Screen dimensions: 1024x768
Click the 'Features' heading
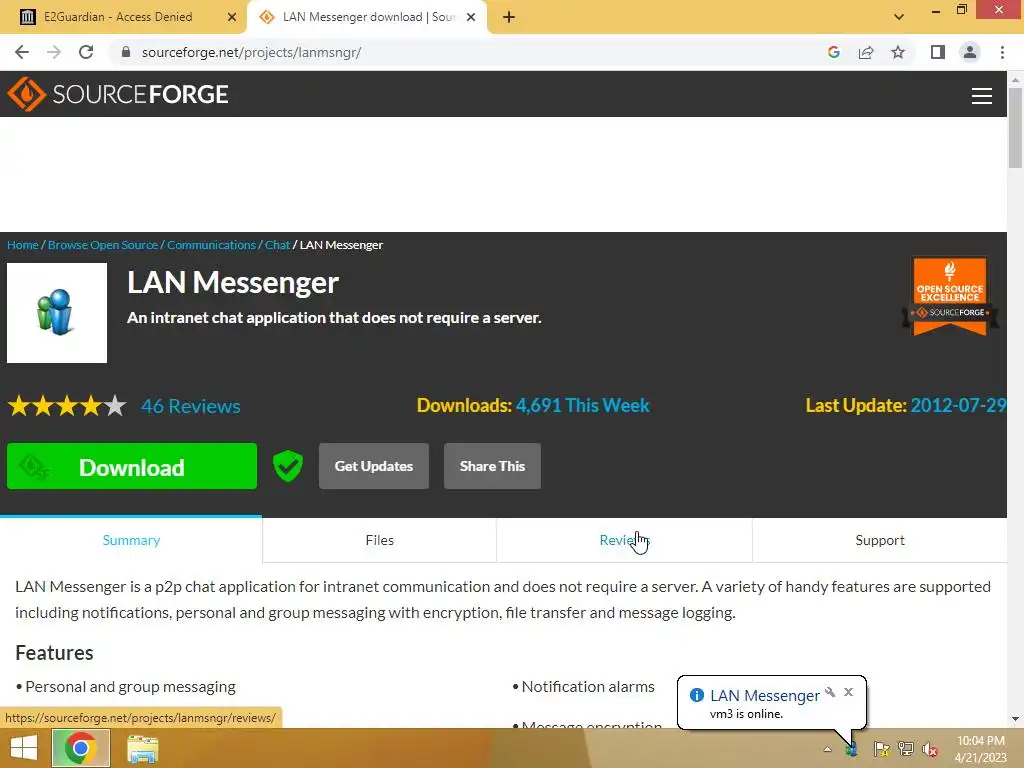[x=54, y=653]
